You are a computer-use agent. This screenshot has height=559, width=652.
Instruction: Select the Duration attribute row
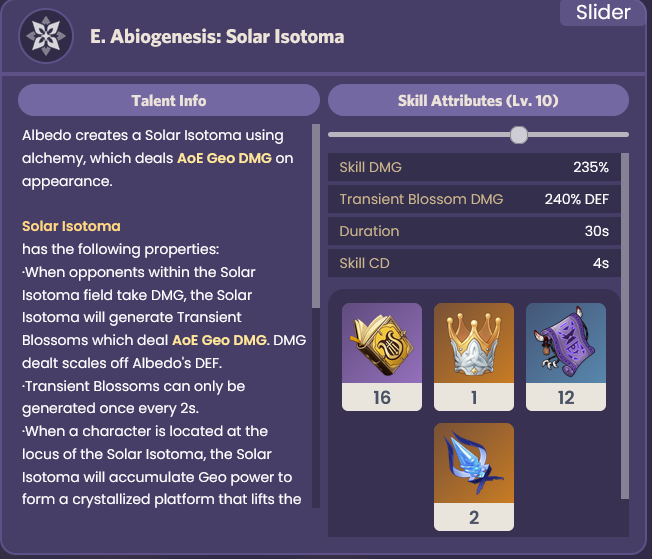click(x=474, y=231)
